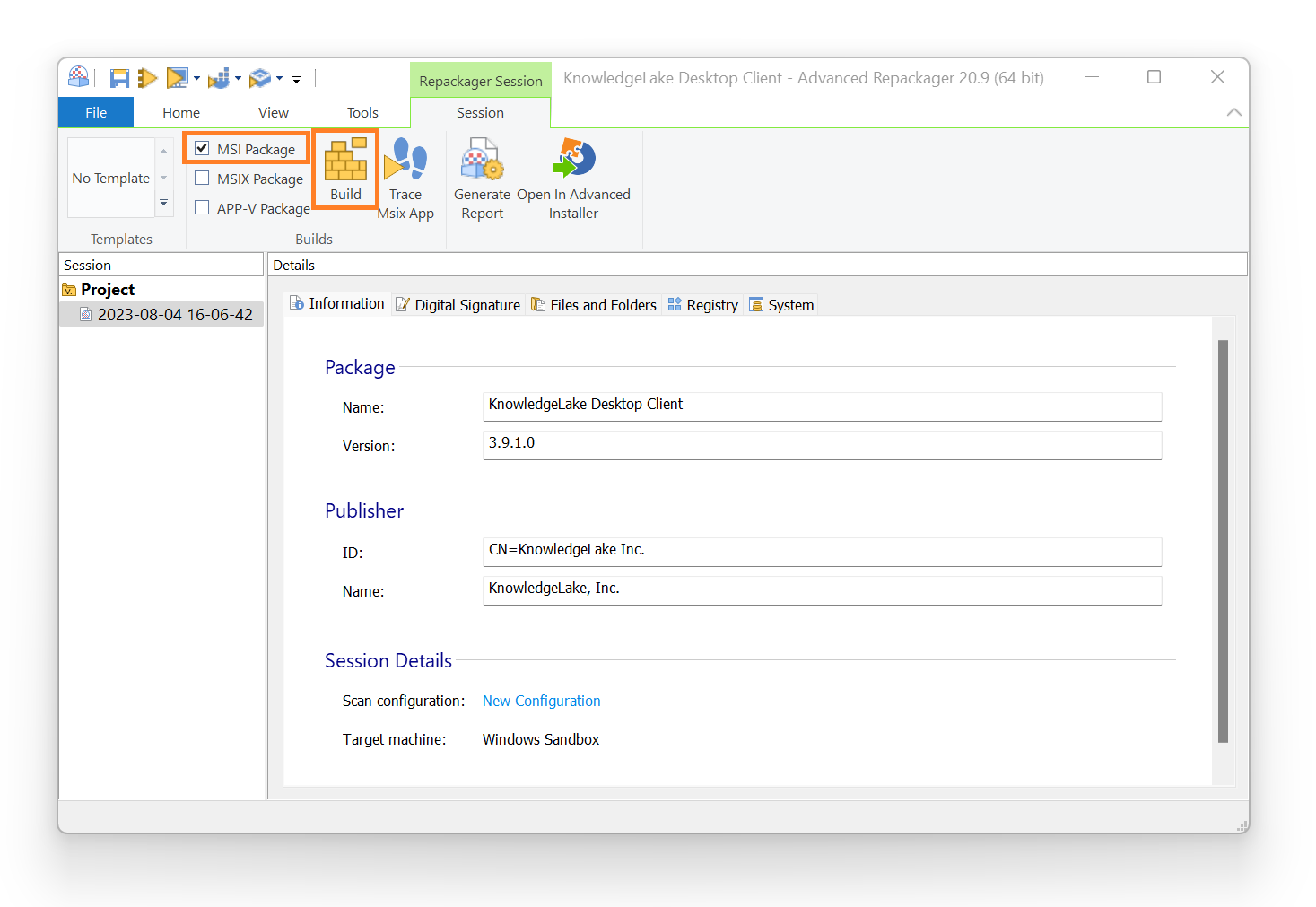This screenshot has width=1316, height=907.
Task: Click the Publisher Name input field
Action: pos(822,590)
